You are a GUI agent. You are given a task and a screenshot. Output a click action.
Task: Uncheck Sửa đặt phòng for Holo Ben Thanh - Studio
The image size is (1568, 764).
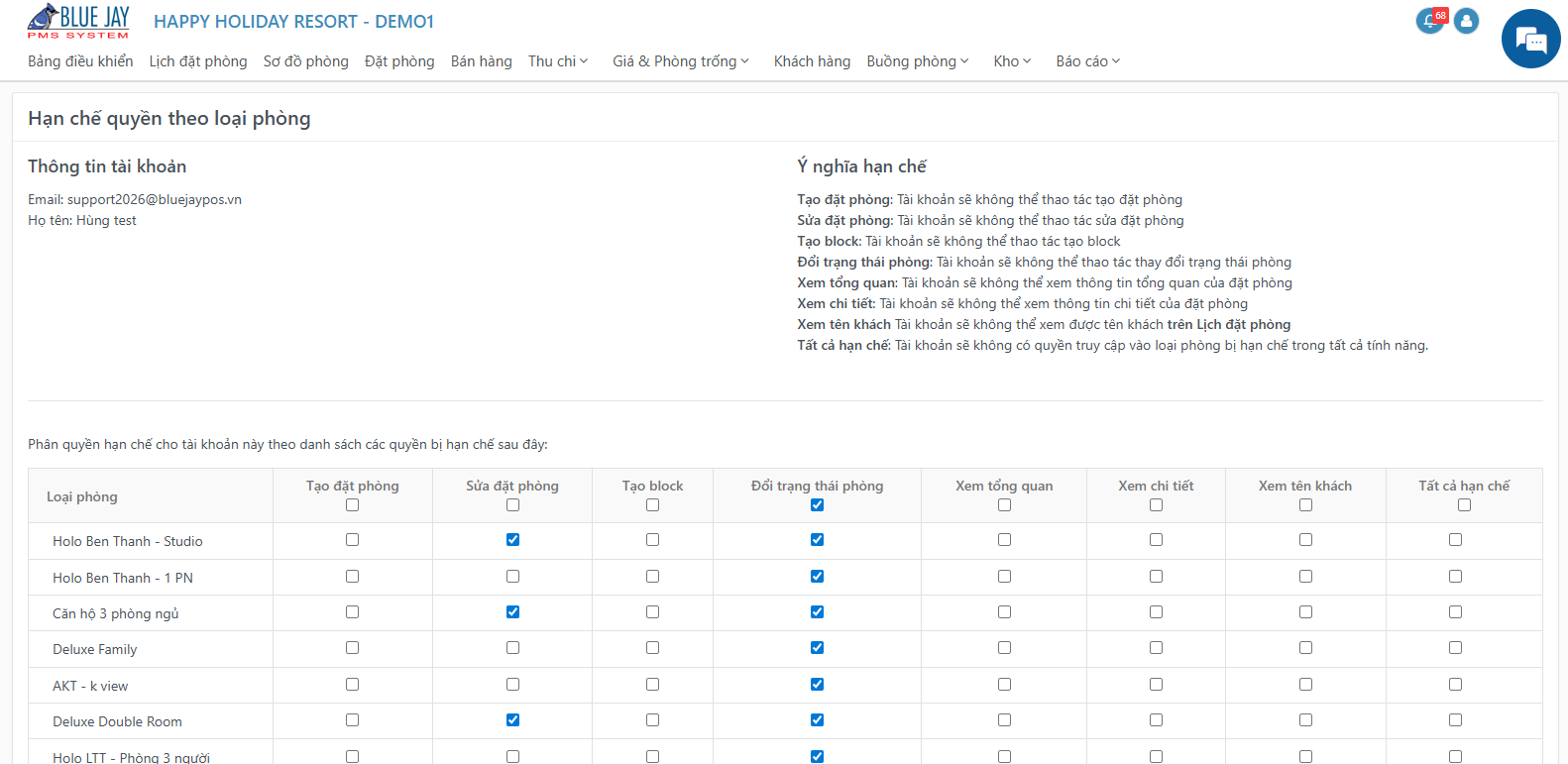pyautogui.click(x=512, y=540)
